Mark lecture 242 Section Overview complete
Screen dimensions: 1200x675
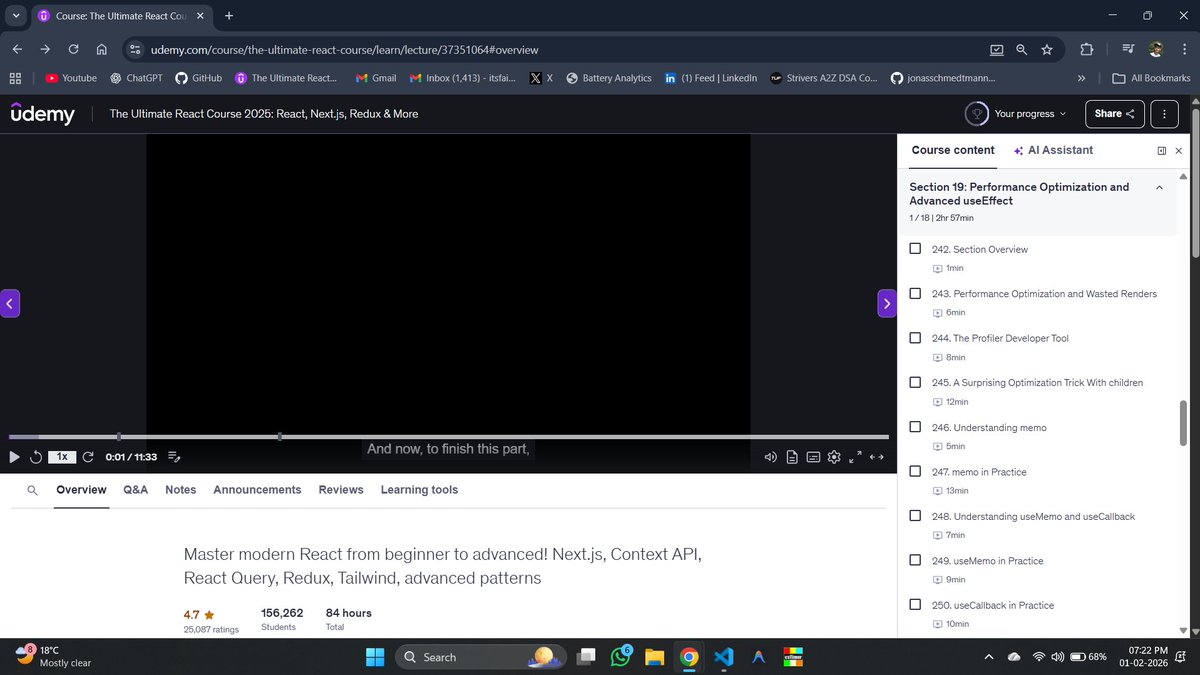pos(915,249)
